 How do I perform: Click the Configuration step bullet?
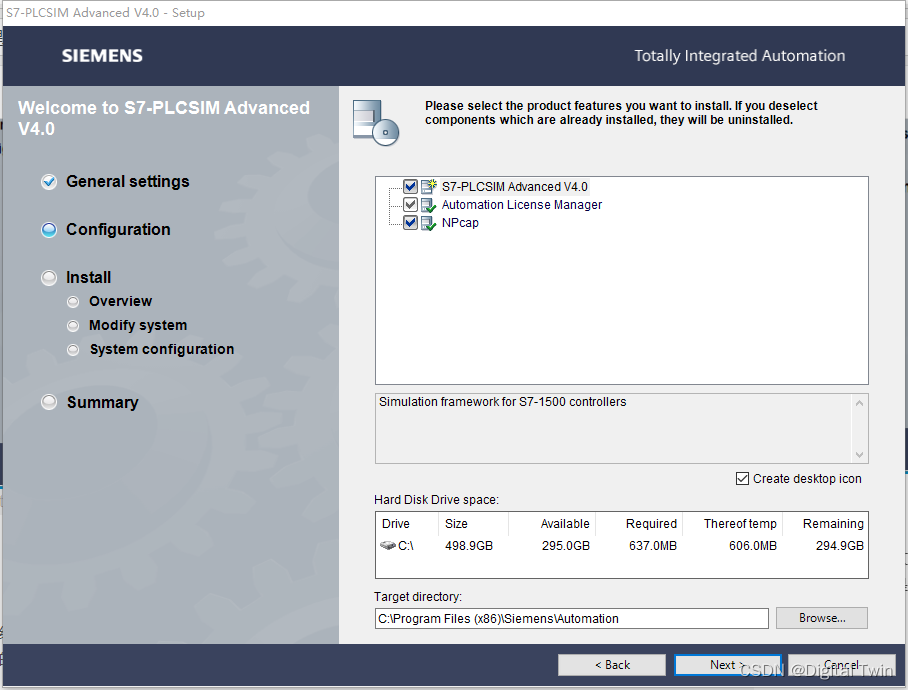coord(49,230)
